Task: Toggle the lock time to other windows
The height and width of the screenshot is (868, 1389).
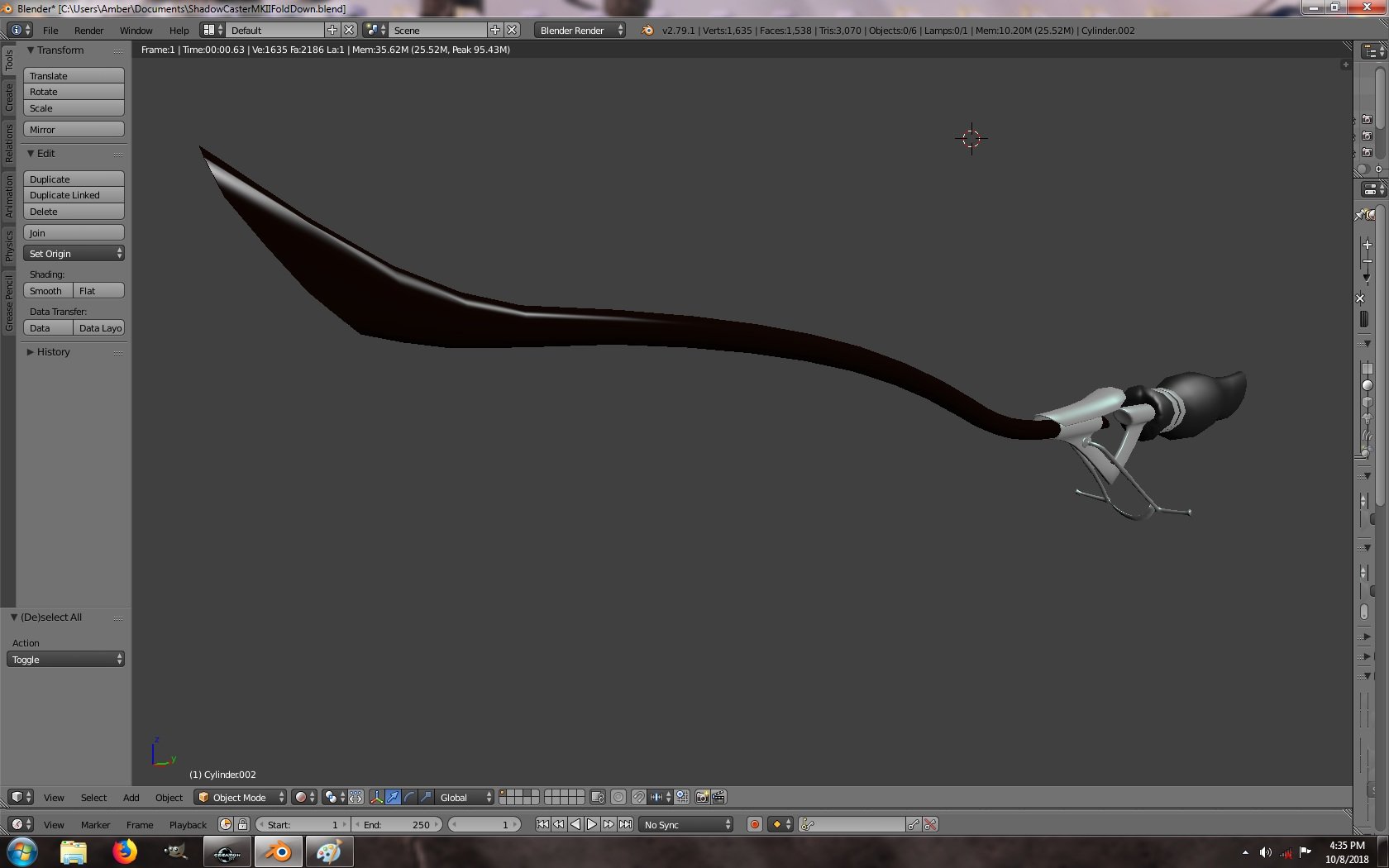Action: (242, 824)
